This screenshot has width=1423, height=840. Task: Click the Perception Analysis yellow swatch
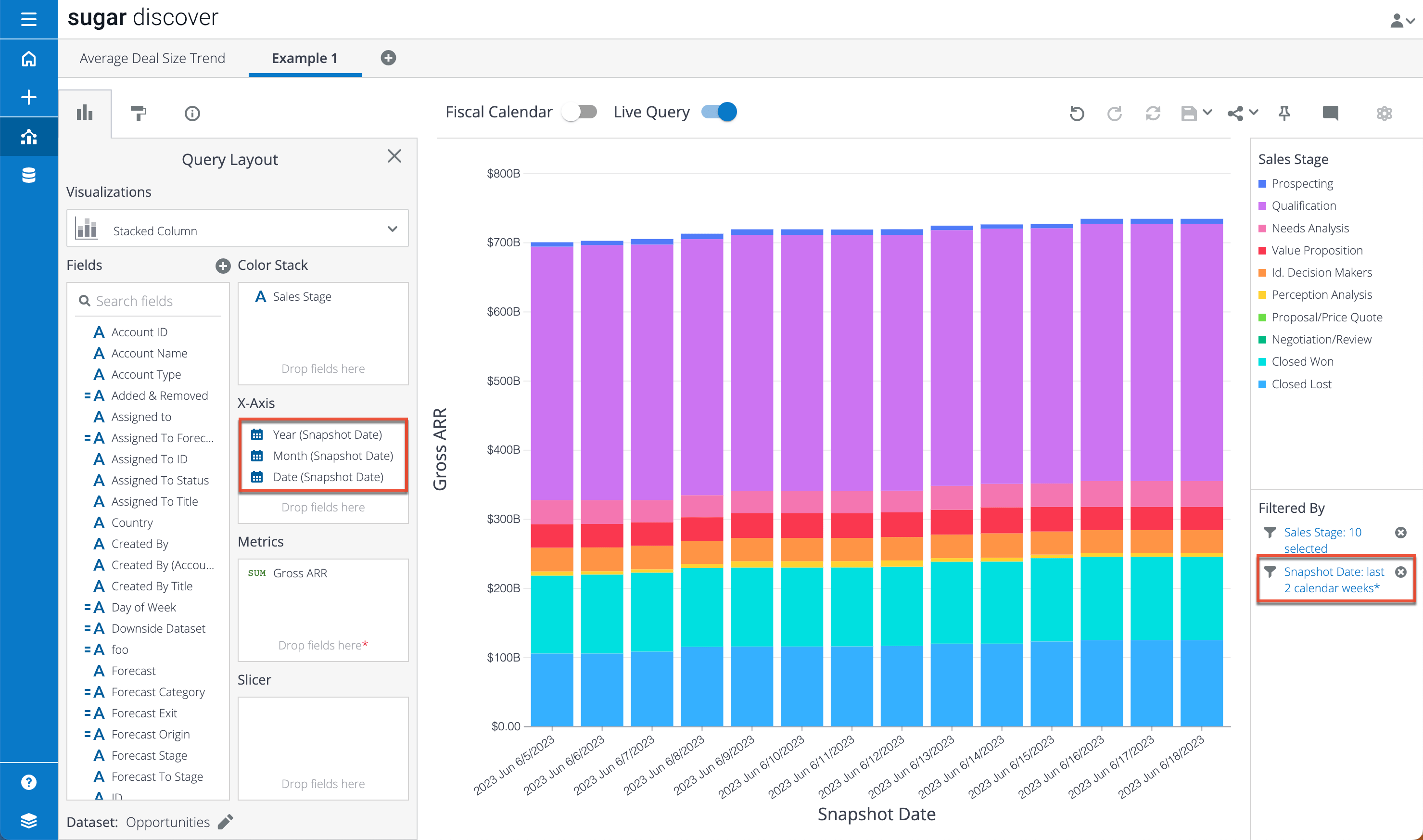[1262, 295]
